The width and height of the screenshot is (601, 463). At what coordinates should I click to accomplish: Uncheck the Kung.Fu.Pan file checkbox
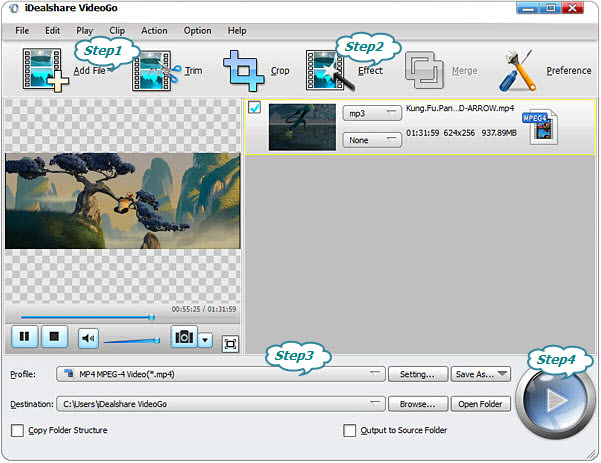[x=255, y=107]
